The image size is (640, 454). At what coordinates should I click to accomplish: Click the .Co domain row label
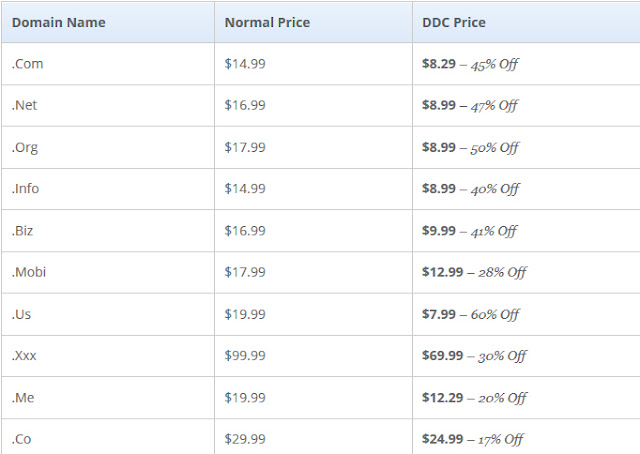tap(21, 439)
